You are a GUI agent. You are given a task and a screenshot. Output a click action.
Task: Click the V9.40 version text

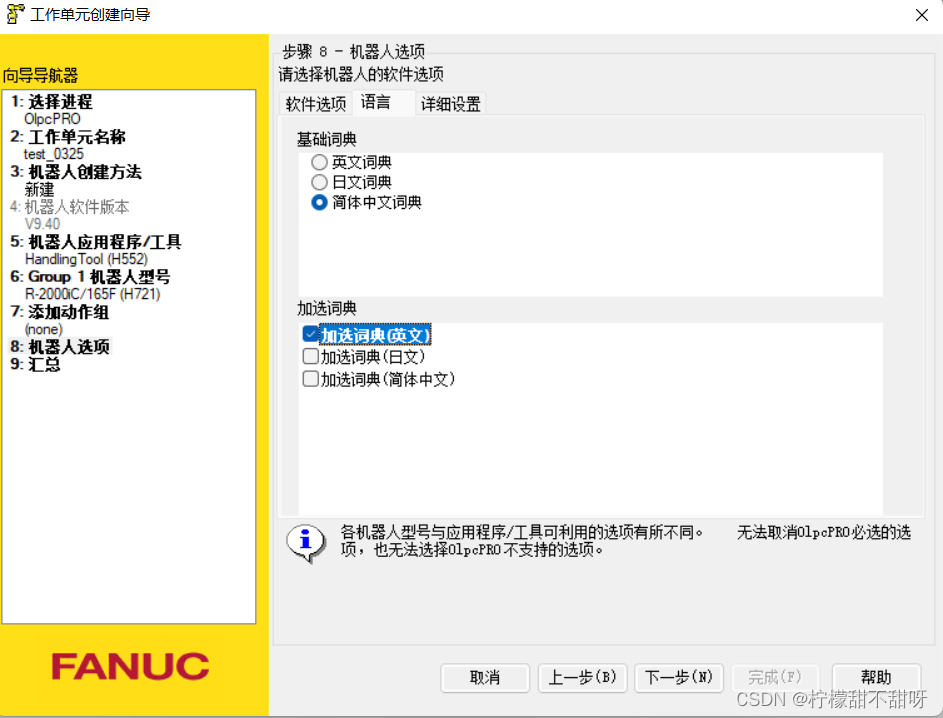(42, 224)
